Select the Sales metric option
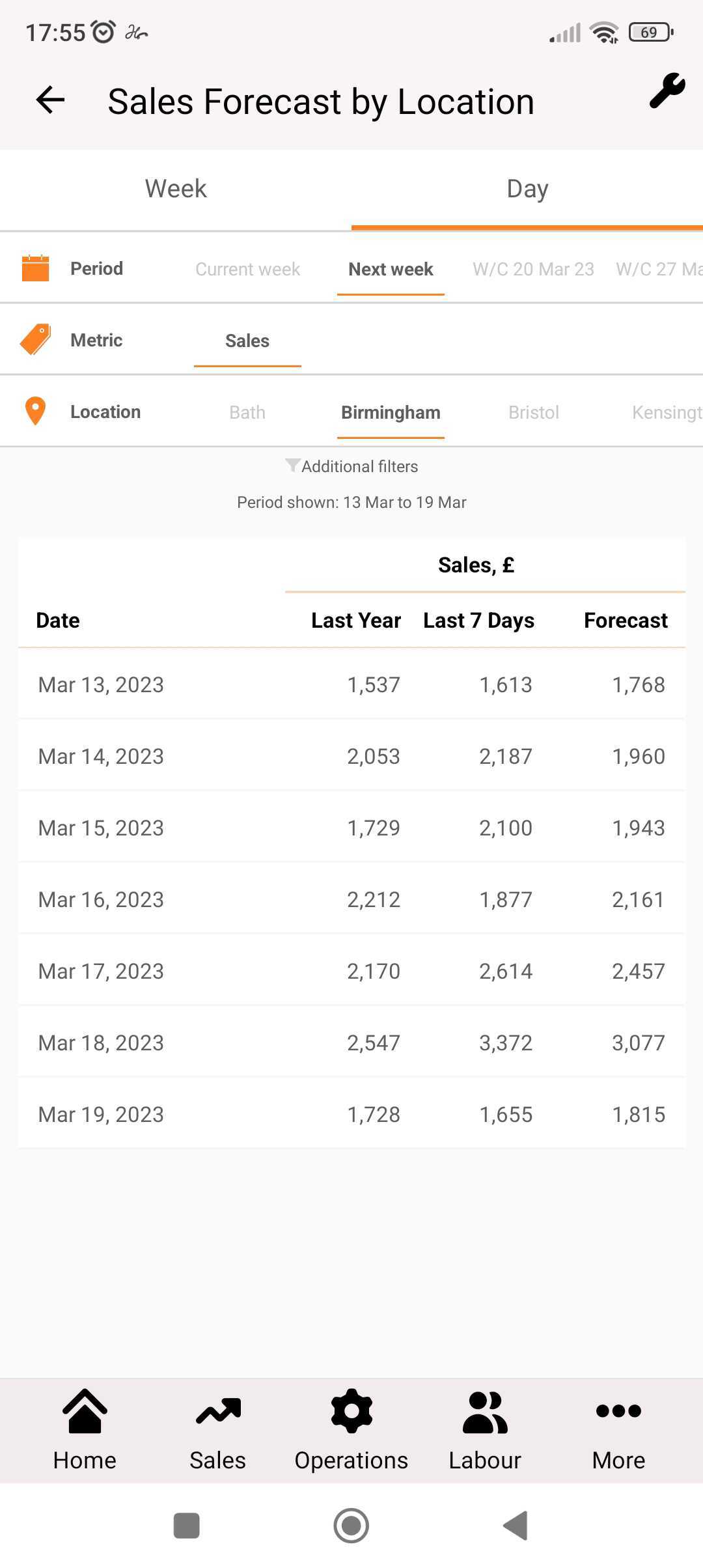Image resolution: width=703 pixels, height=1568 pixels. click(x=247, y=341)
